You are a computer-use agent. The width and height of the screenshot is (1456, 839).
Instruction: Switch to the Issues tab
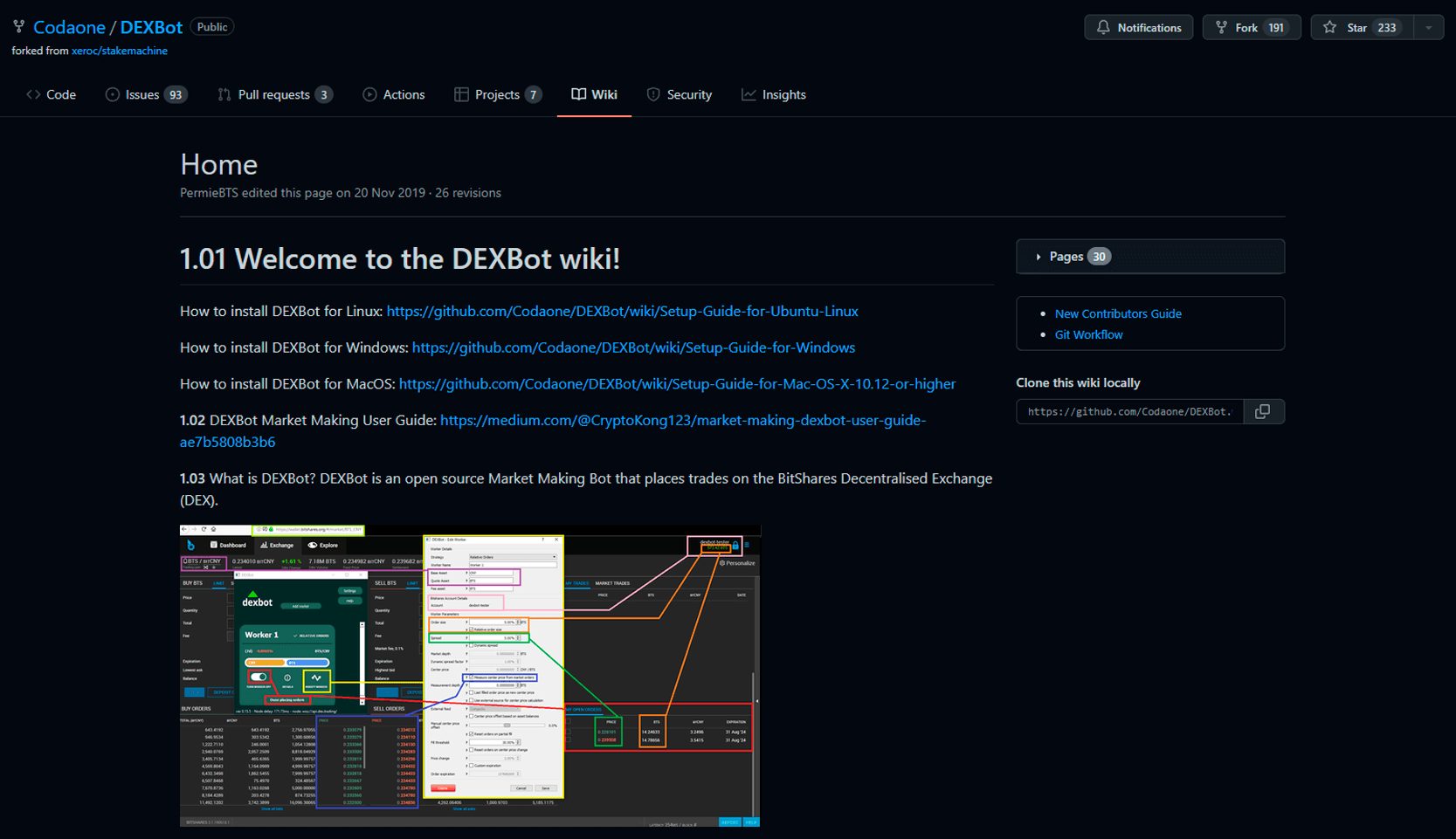coord(146,94)
